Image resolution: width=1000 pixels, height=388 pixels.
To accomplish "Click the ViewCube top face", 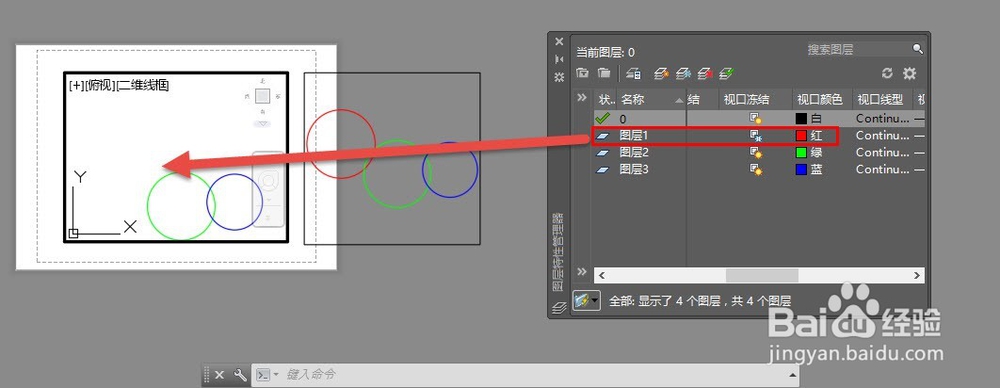I will click(263, 96).
